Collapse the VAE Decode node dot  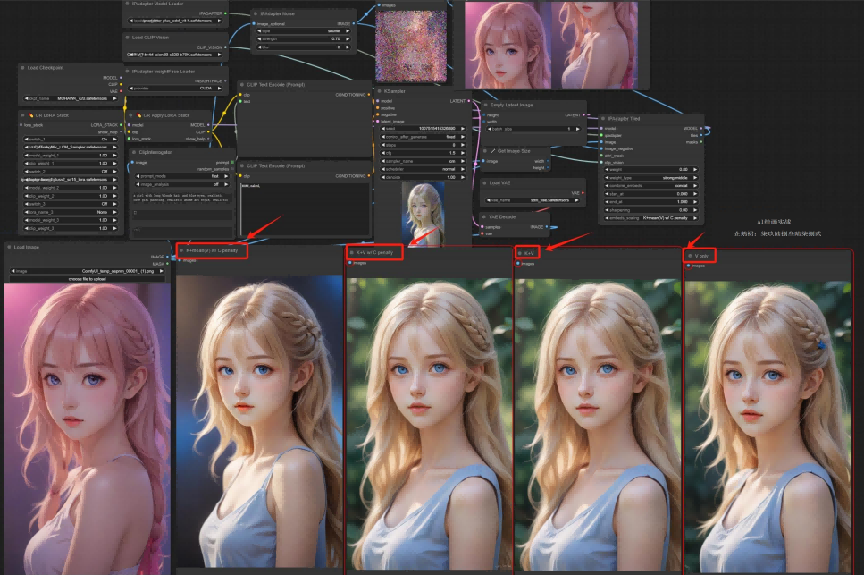coord(484,217)
